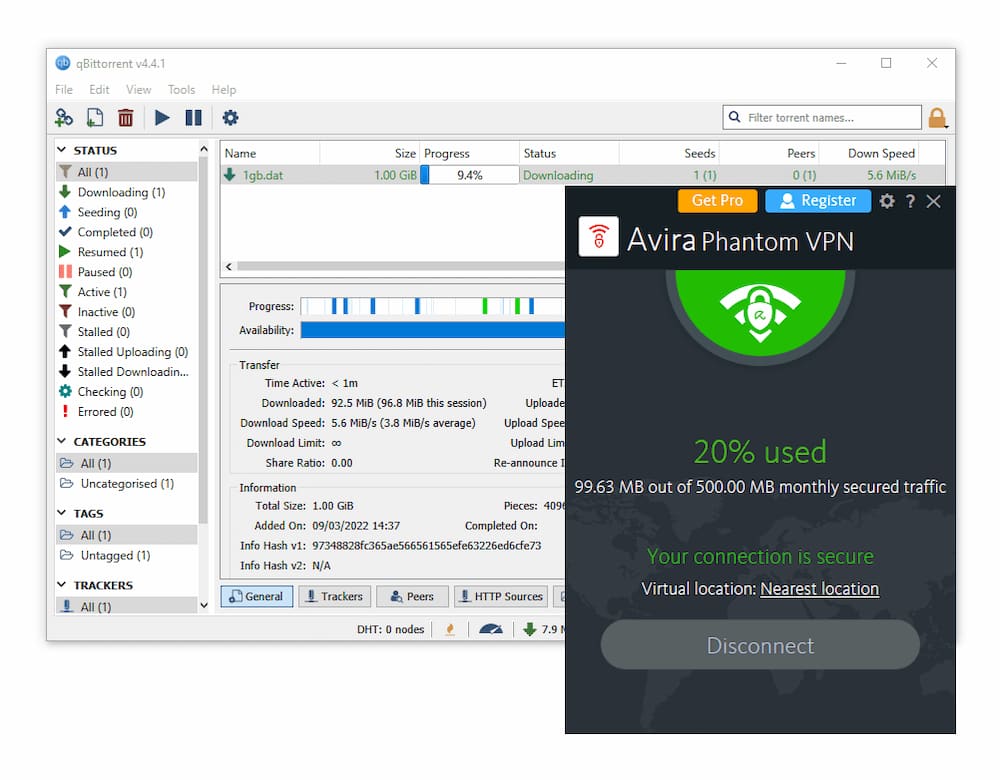Select the delete torrent trash icon
This screenshot has height=780, width=1000.
click(x=123, y=117)
